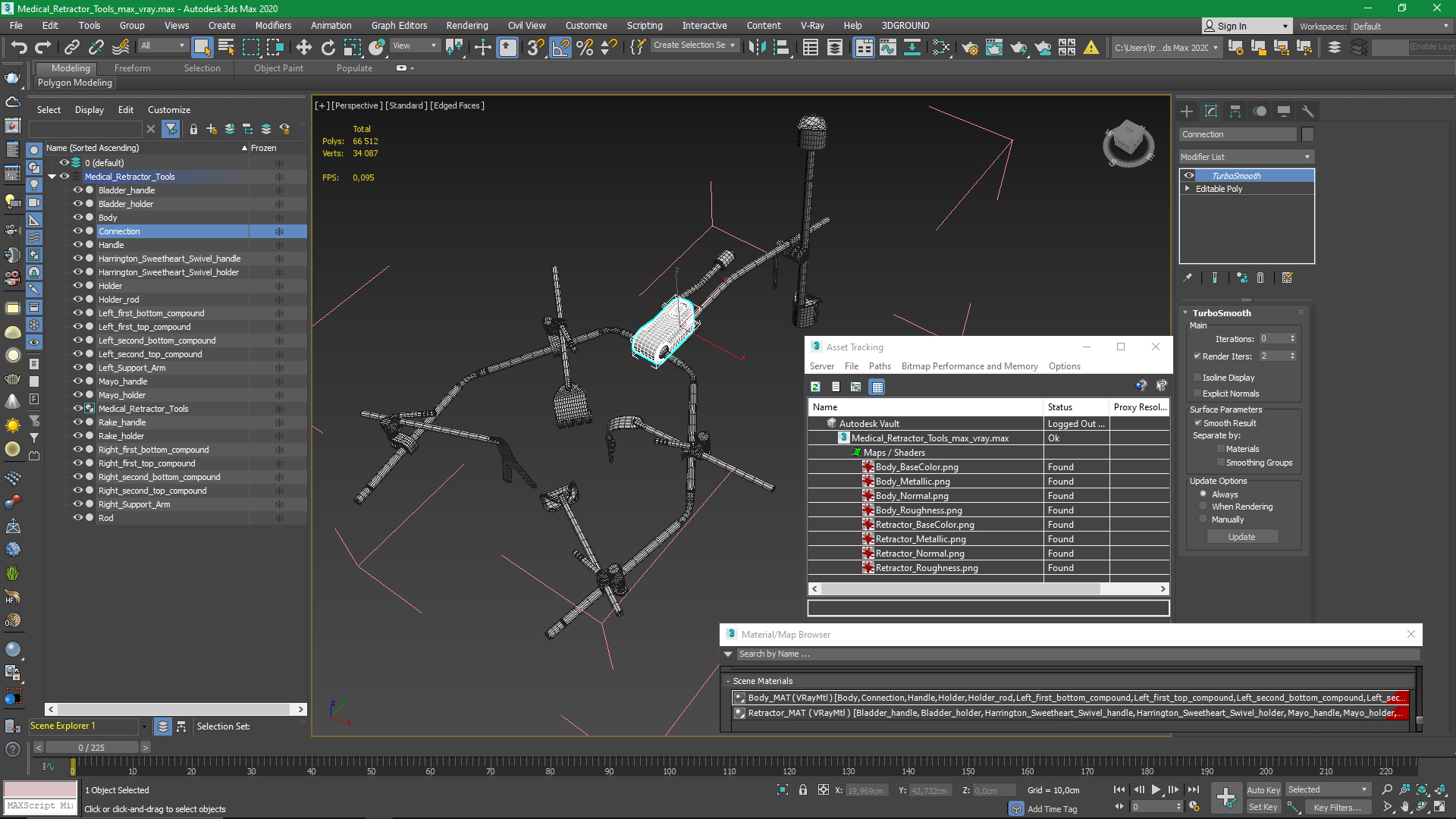Activate the Select and Scale tool
This screenshot has height=819, width=1456.
click(x=352, y=47)
